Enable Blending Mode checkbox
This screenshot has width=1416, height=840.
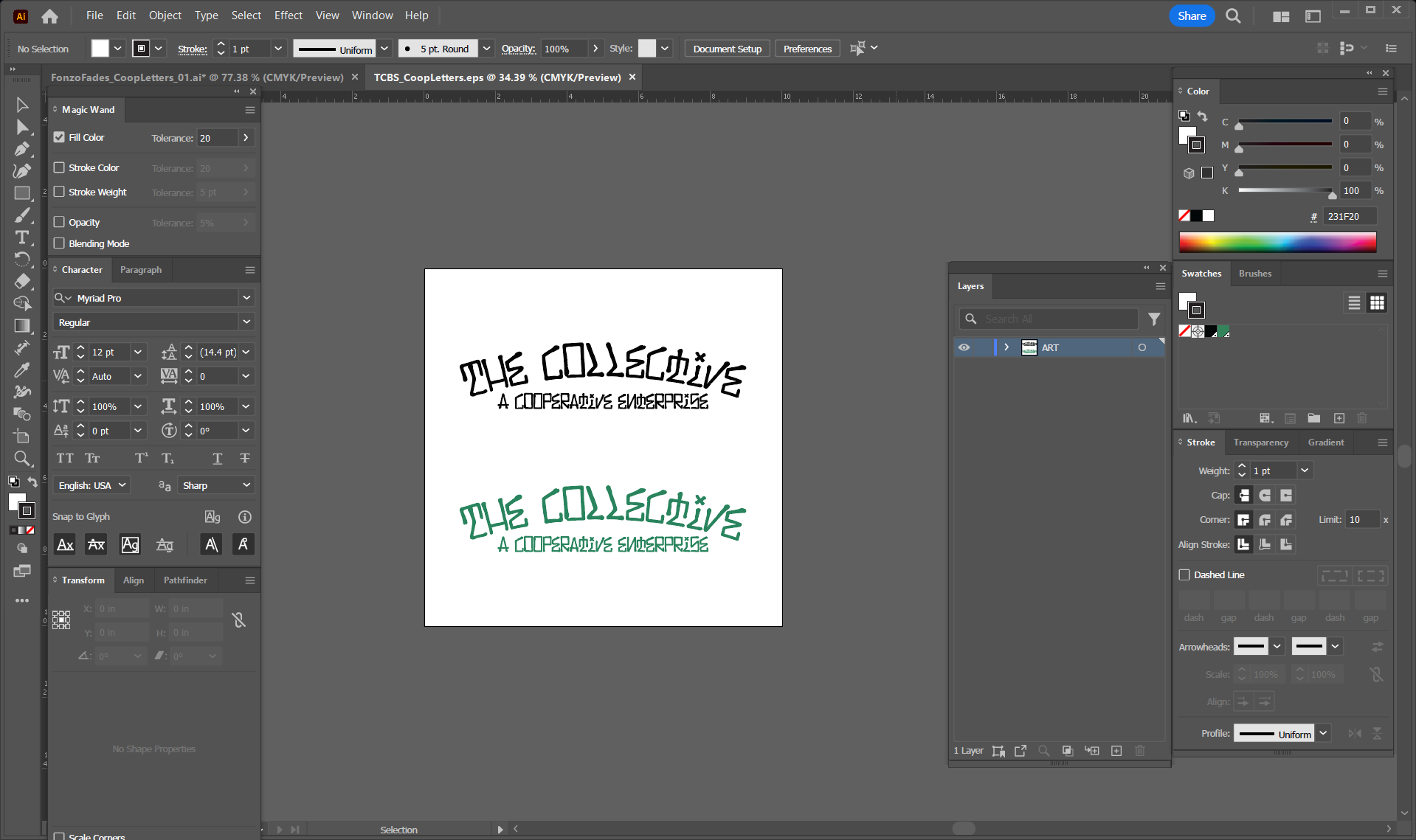60,243
